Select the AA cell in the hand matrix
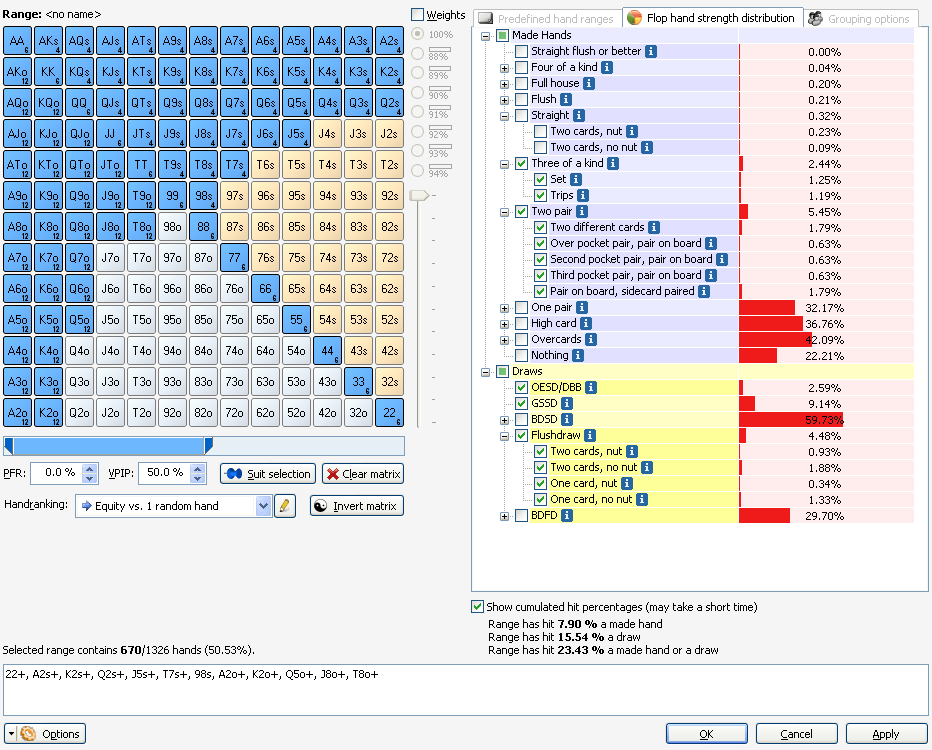 click(19, 41)
